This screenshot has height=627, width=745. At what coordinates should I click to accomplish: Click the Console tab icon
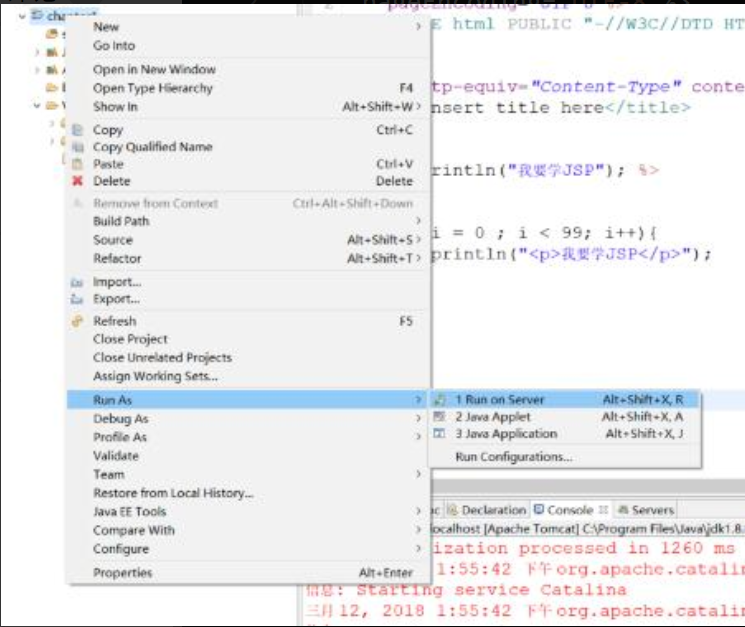click(538, 510)
